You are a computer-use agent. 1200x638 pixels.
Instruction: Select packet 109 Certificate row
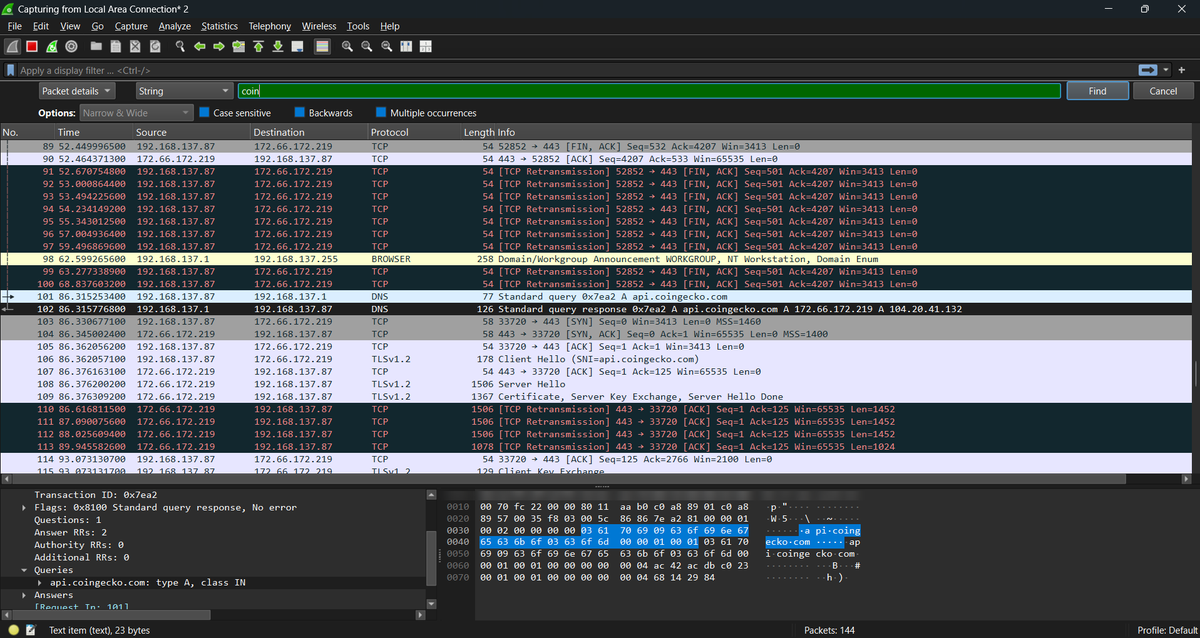pyautogui.click(x=594, y=396)
